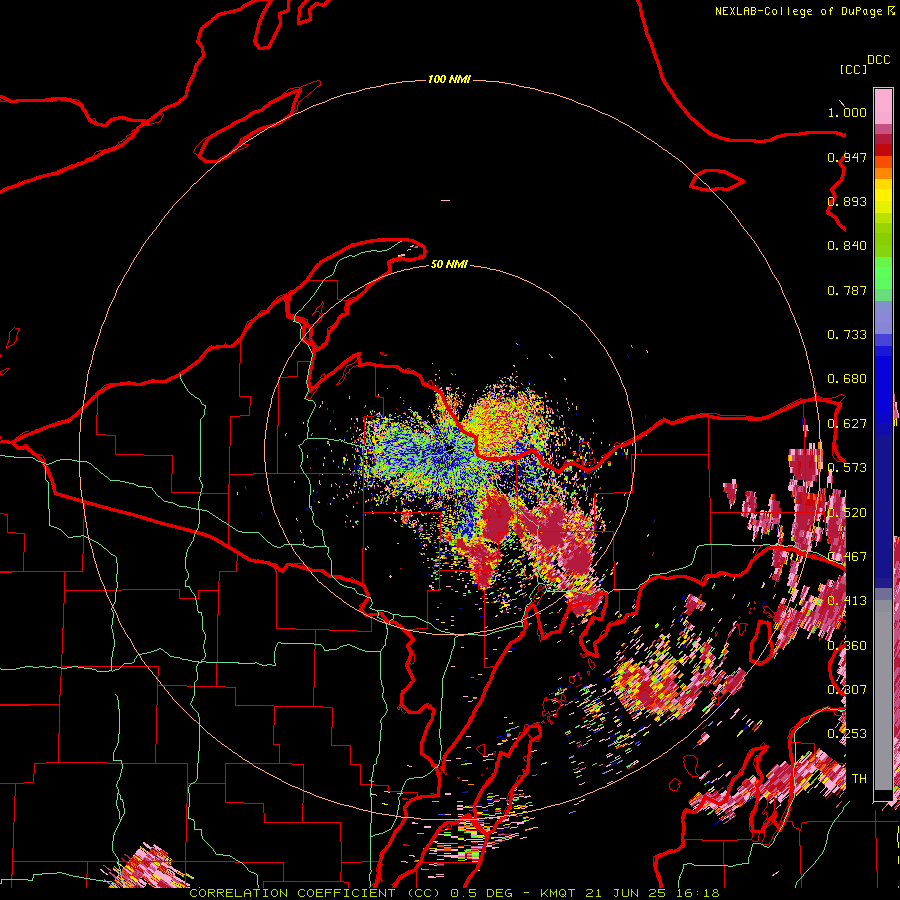Click the 1.000 legend value
The height and width of the screenshot is (900, 900).
[x=847, y=112]
